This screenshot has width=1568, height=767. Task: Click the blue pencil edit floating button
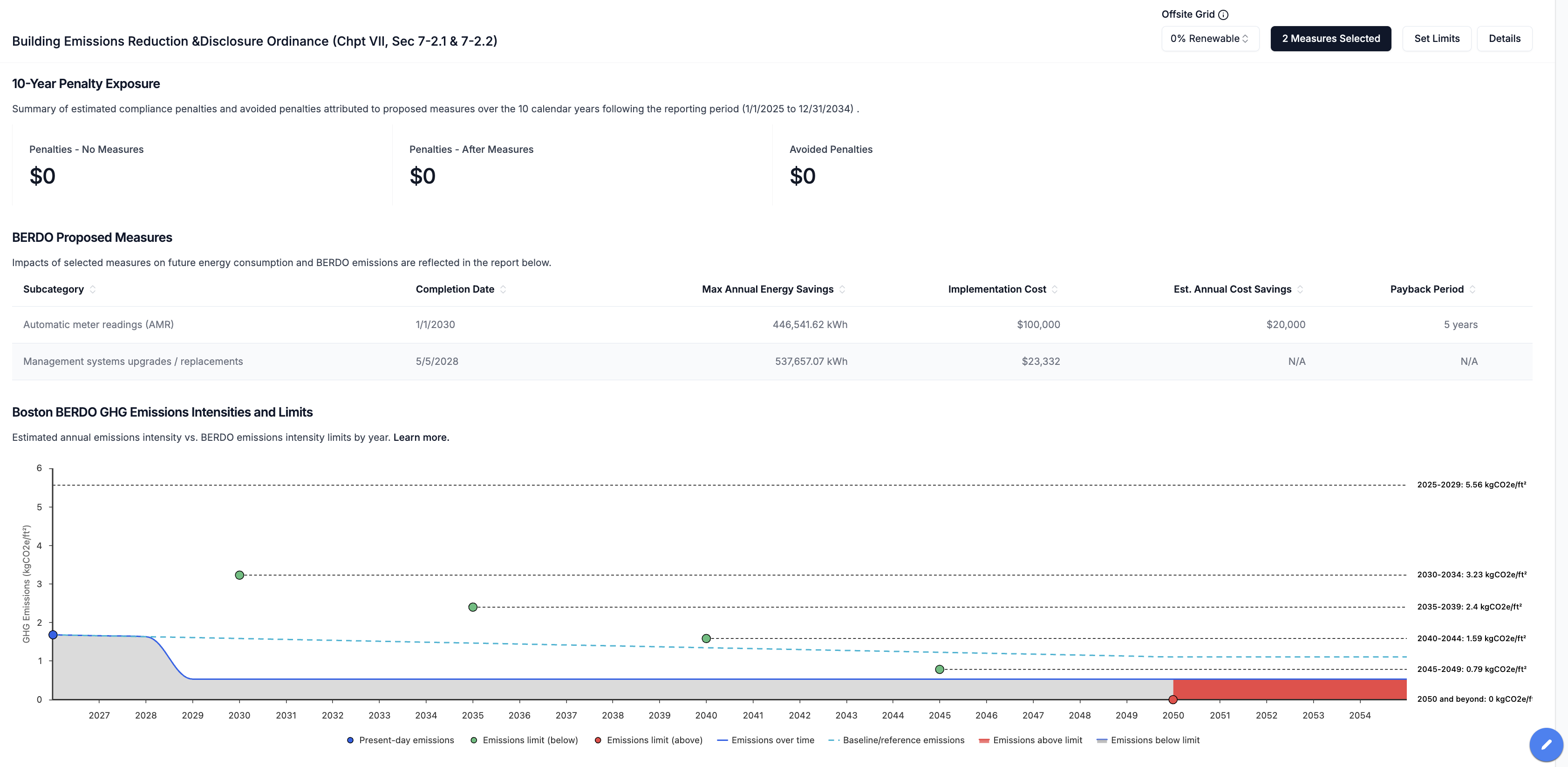pyautogui.click(x=1546, y=744)
